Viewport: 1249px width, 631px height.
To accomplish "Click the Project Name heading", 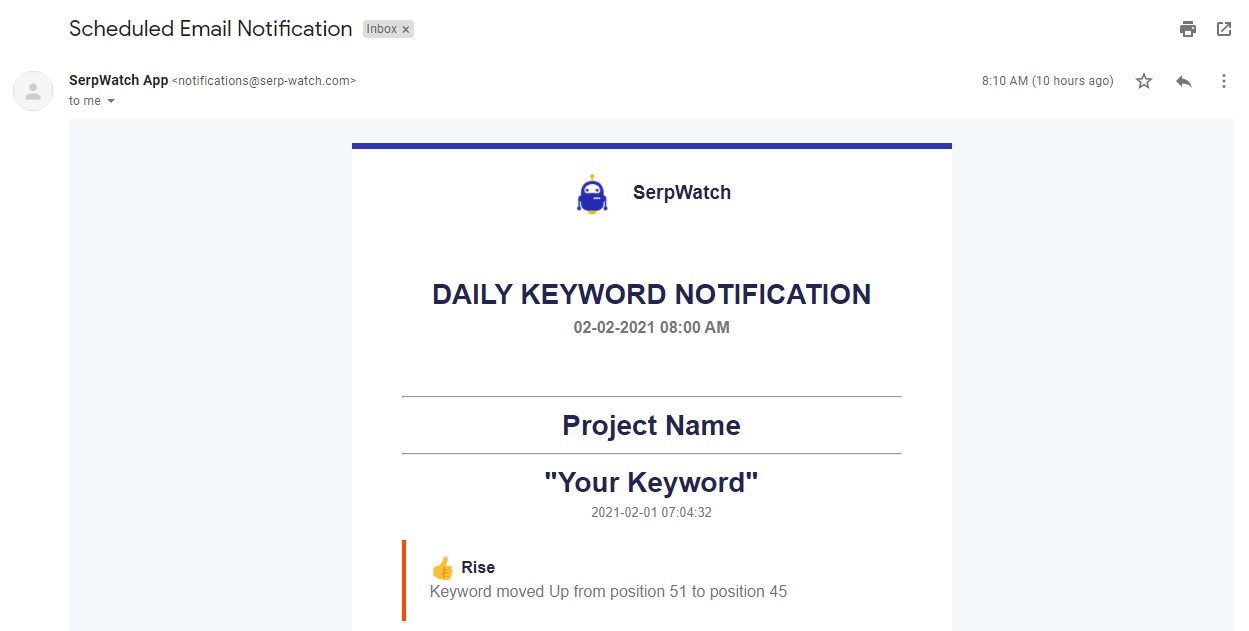I will click(651, 425).
